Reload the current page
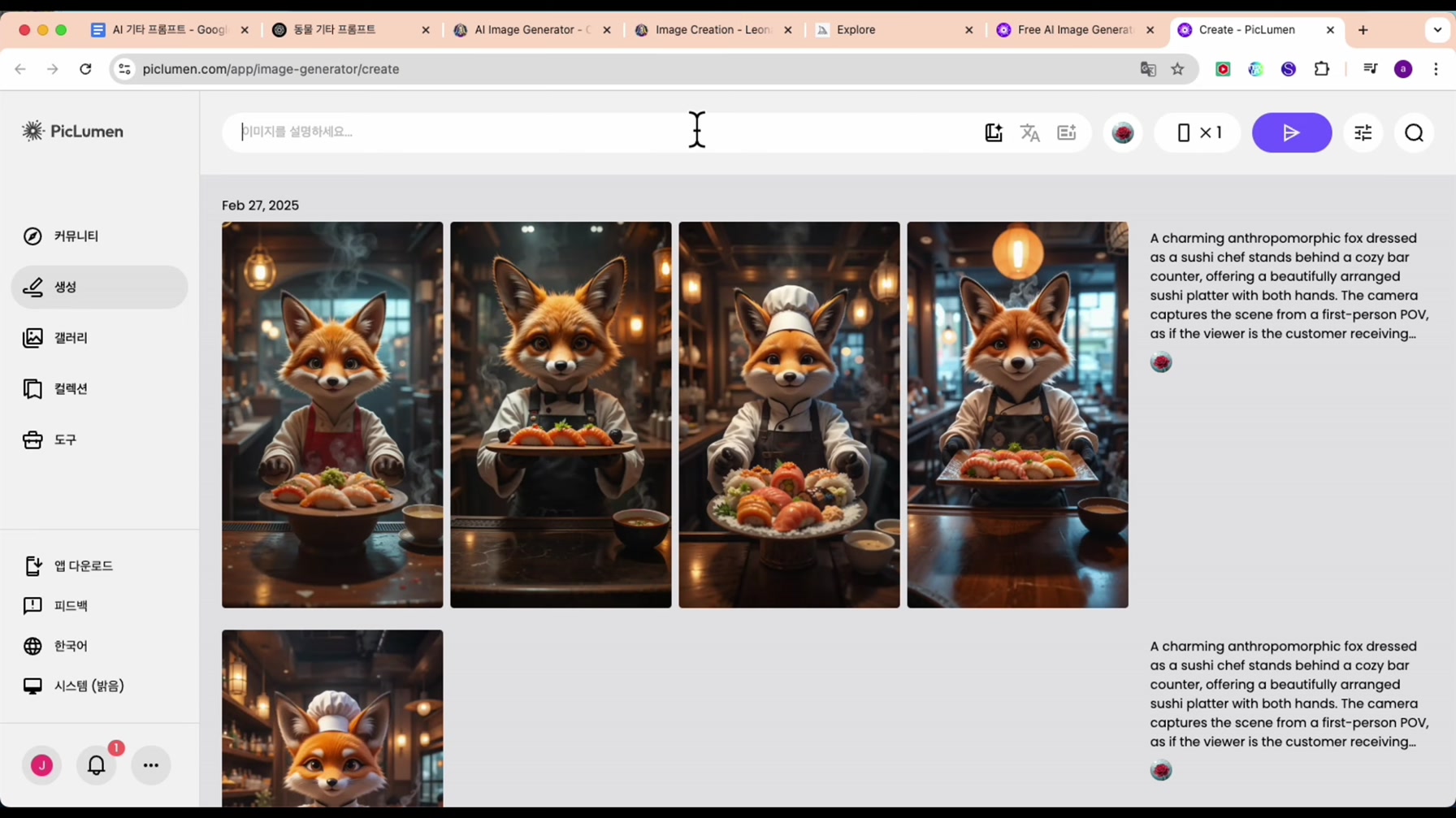The image size is (1456, 818). click(85, 69)
